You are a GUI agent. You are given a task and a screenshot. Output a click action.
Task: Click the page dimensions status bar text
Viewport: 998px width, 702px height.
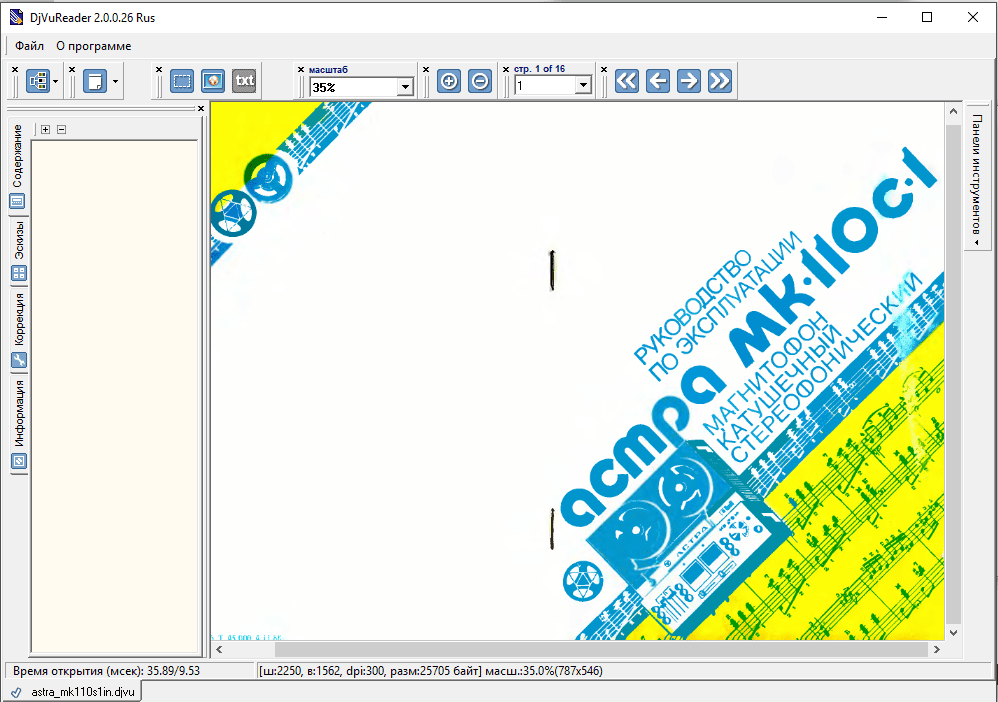431,671
